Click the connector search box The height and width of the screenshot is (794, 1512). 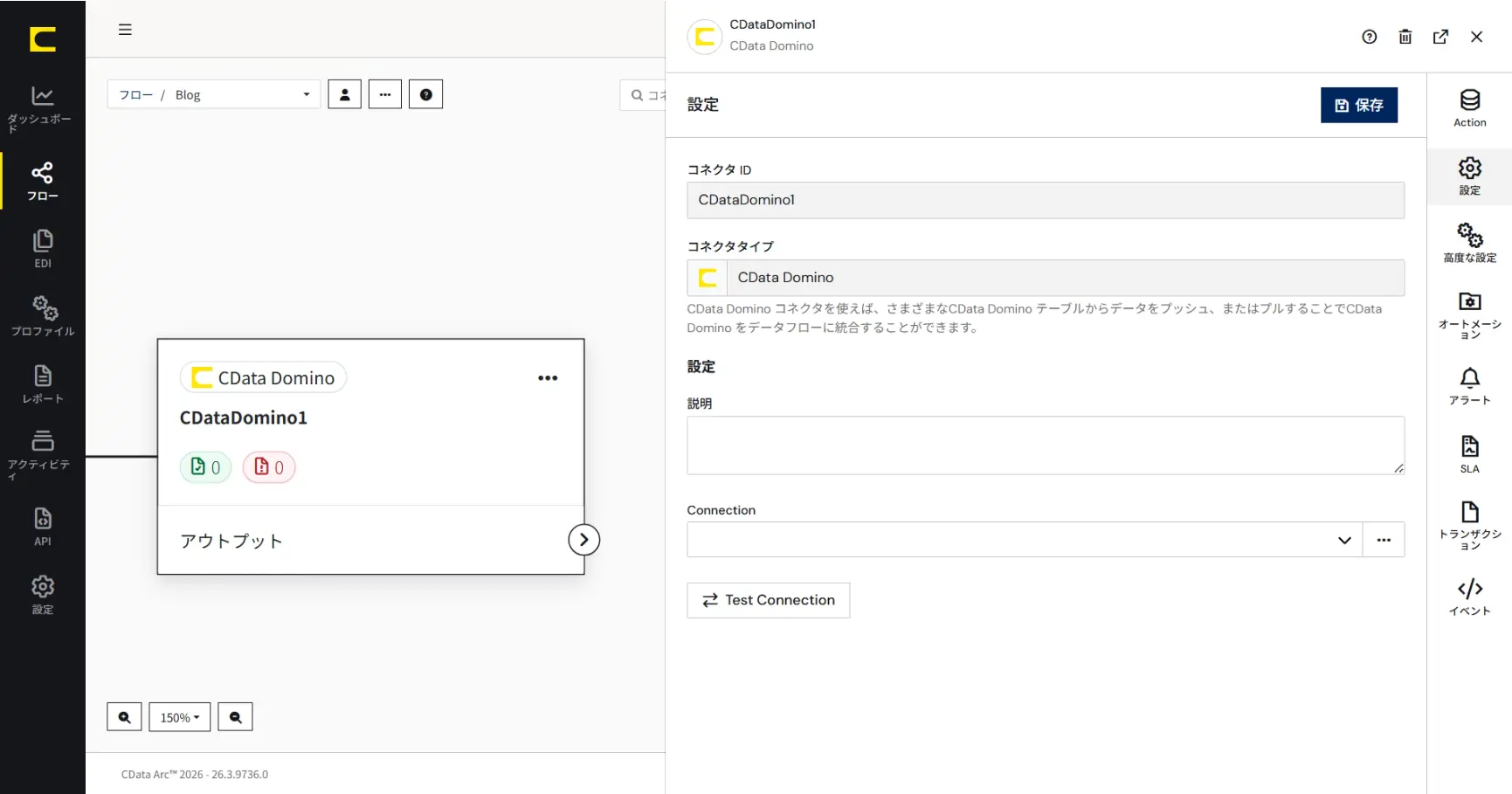643,95
